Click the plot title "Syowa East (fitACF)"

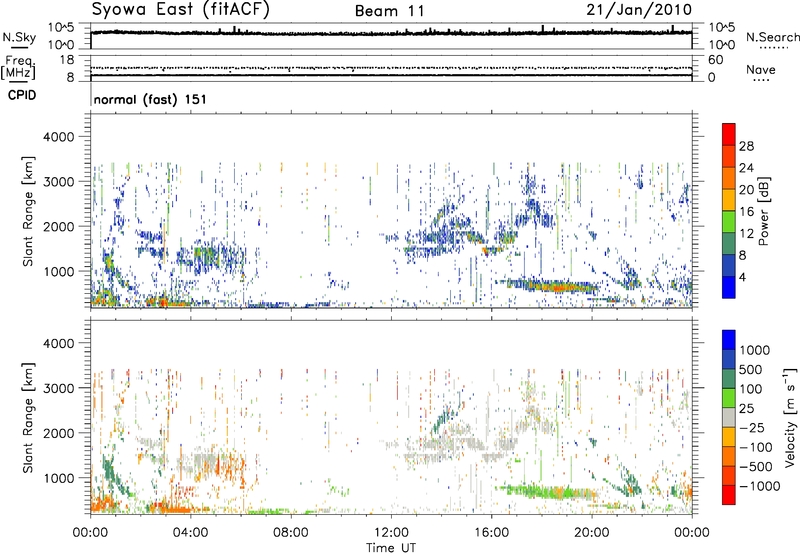coord(180,10)
